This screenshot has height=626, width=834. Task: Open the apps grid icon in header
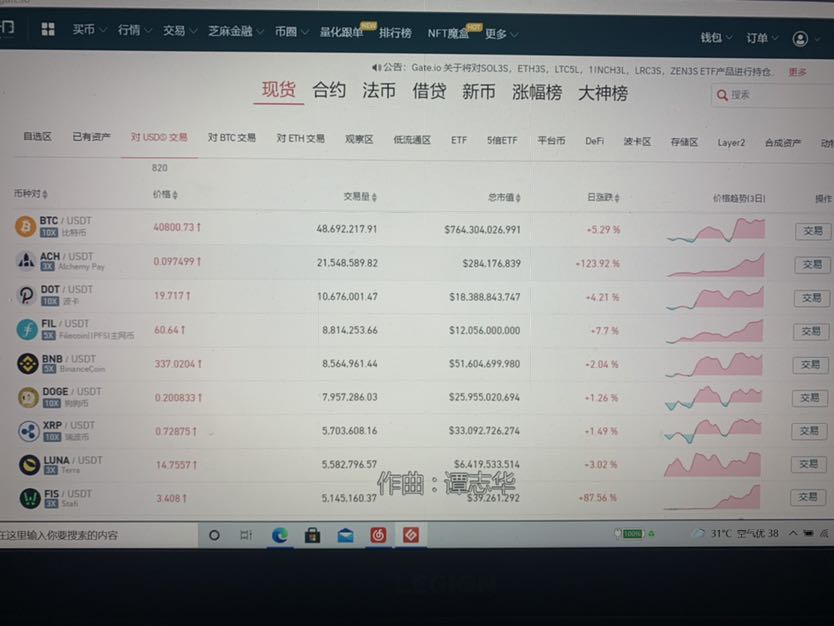point(48,29)
